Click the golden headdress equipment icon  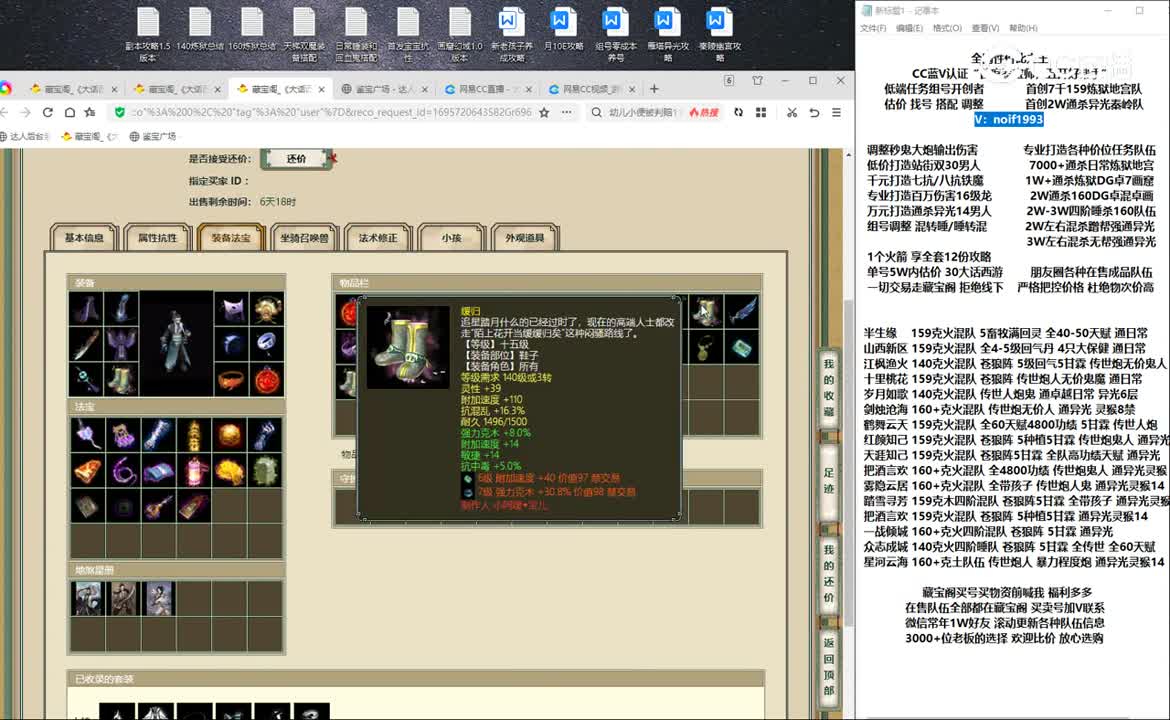(x=267, y=308)
